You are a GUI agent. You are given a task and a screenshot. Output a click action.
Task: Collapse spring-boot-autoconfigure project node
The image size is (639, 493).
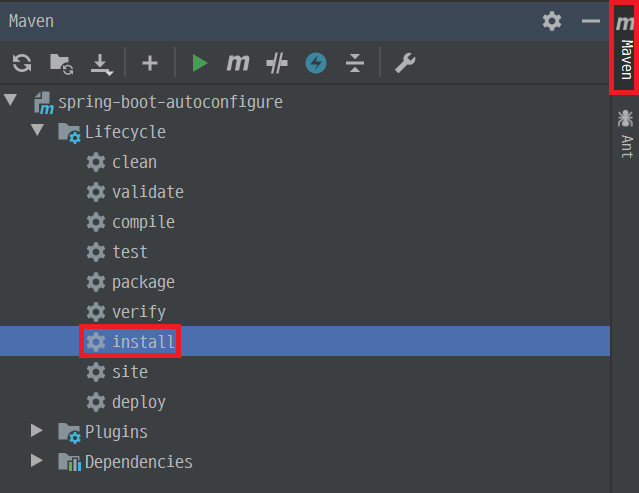pos(11,100)
